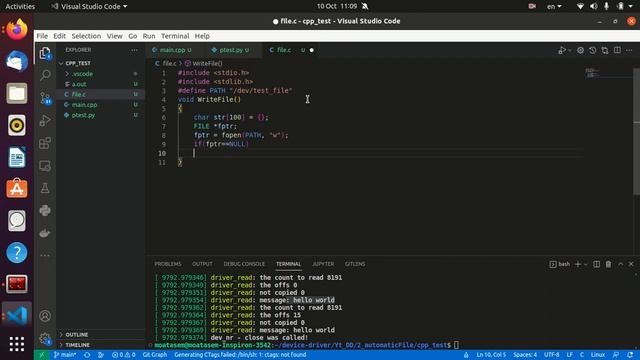Switch to the Problems panel tab
The image size is (640, 360).
tap(168, 264)
